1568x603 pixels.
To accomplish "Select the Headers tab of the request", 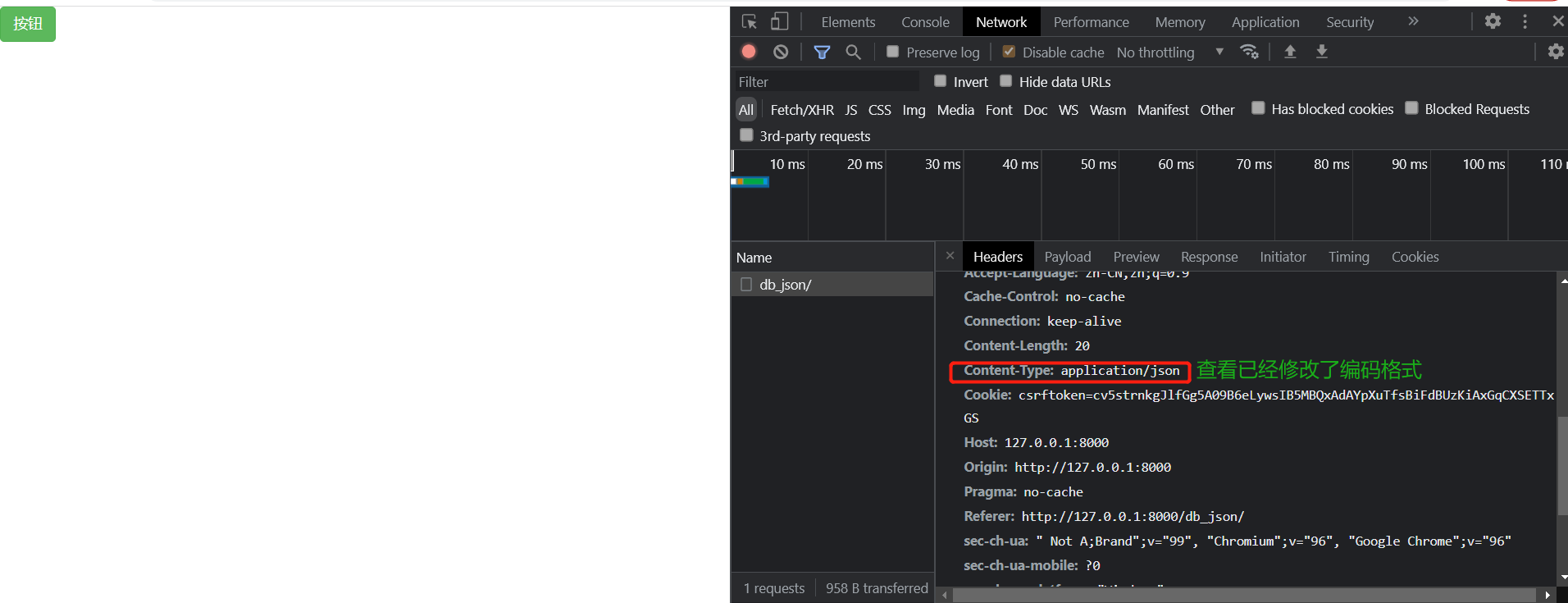I will tap(998, 257).
